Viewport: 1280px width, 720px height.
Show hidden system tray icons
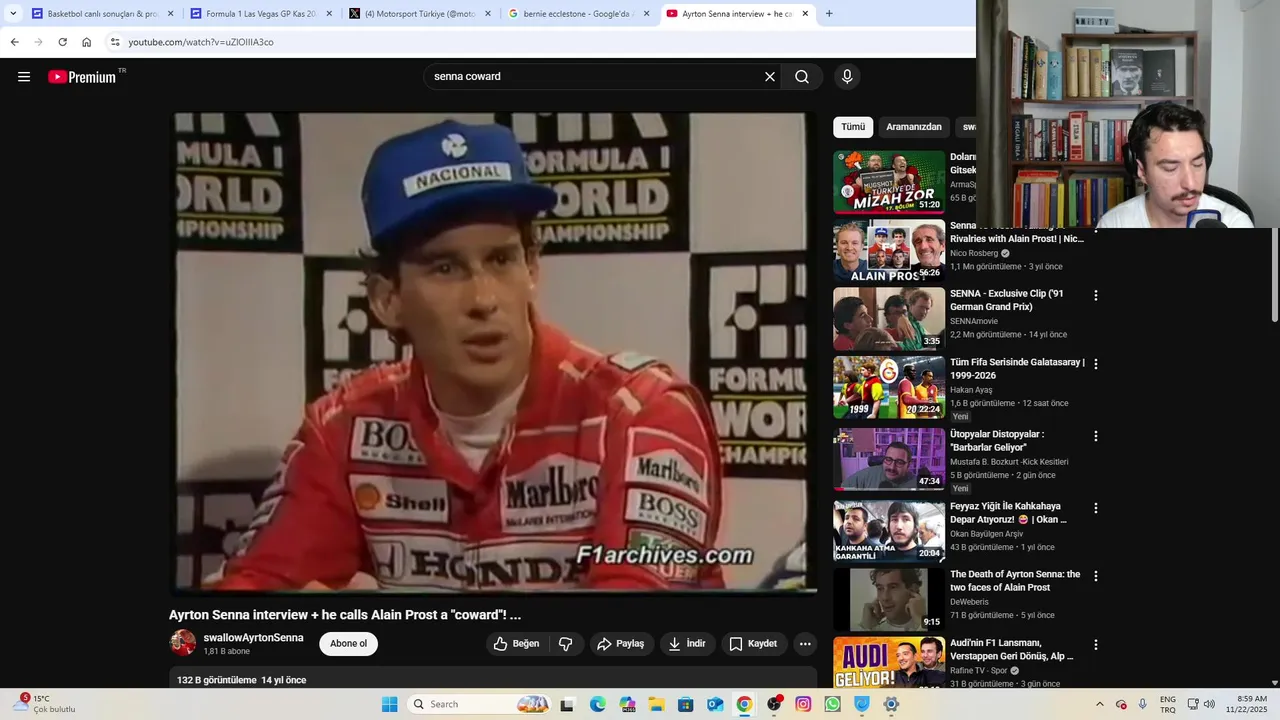point(1100,704)
